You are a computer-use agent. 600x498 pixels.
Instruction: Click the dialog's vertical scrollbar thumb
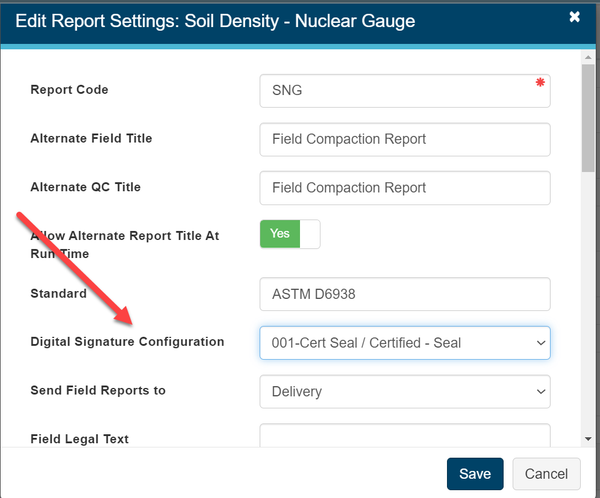(x=590, y=120)
